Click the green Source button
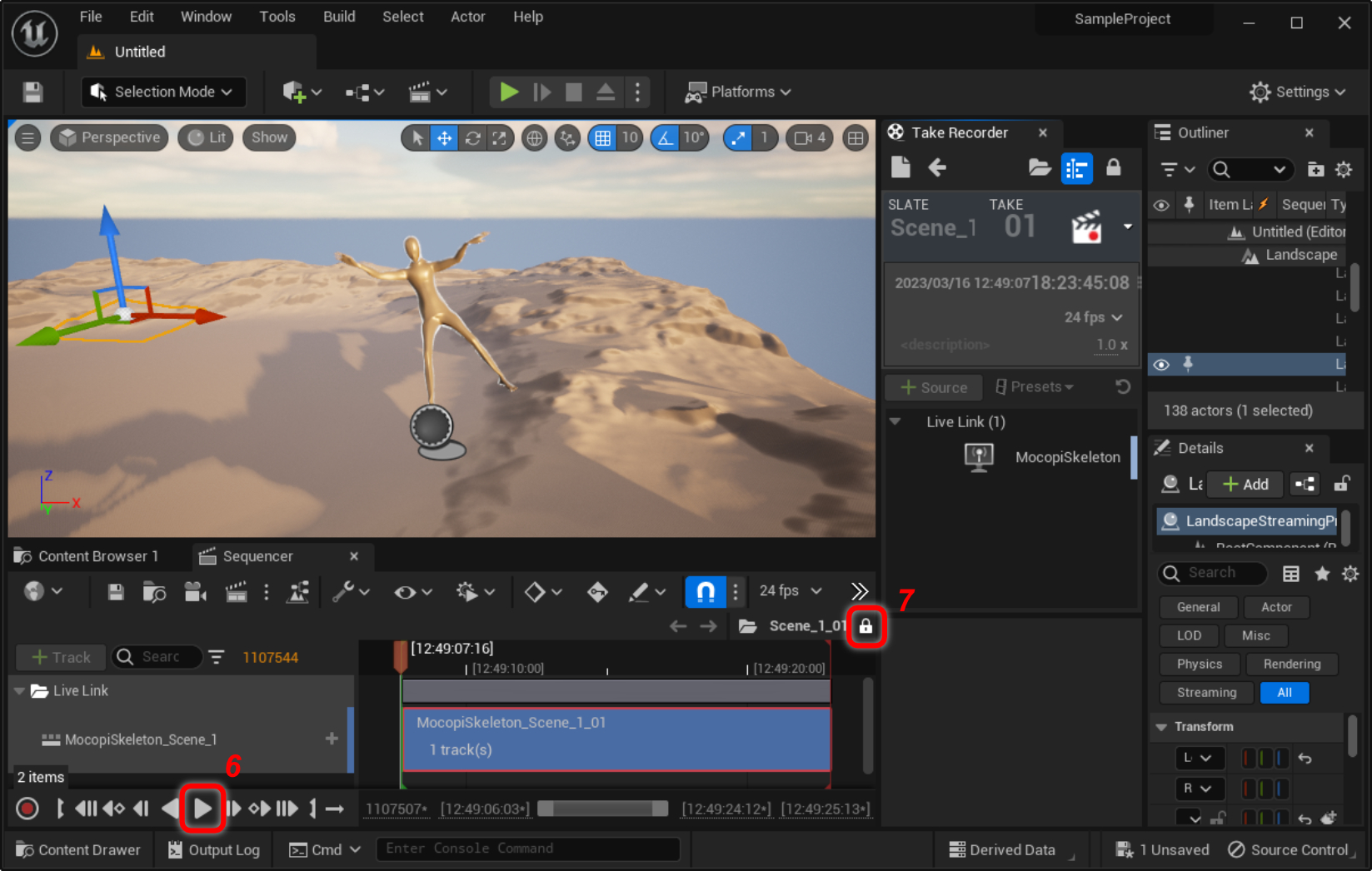 click(x=934, y=387)
